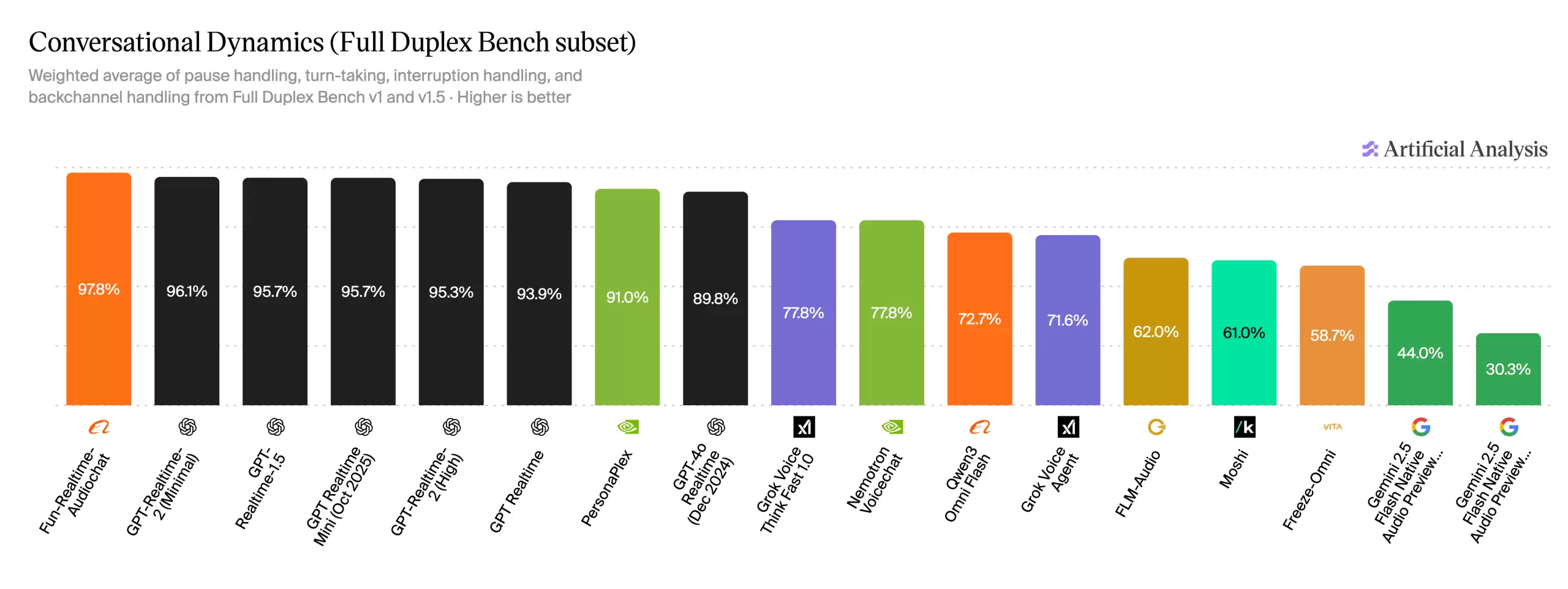Click the NVIDIA logo under PersonaPlex bar
The height and width of the screenshot is (589, 1568).
[x=627, y=427]
